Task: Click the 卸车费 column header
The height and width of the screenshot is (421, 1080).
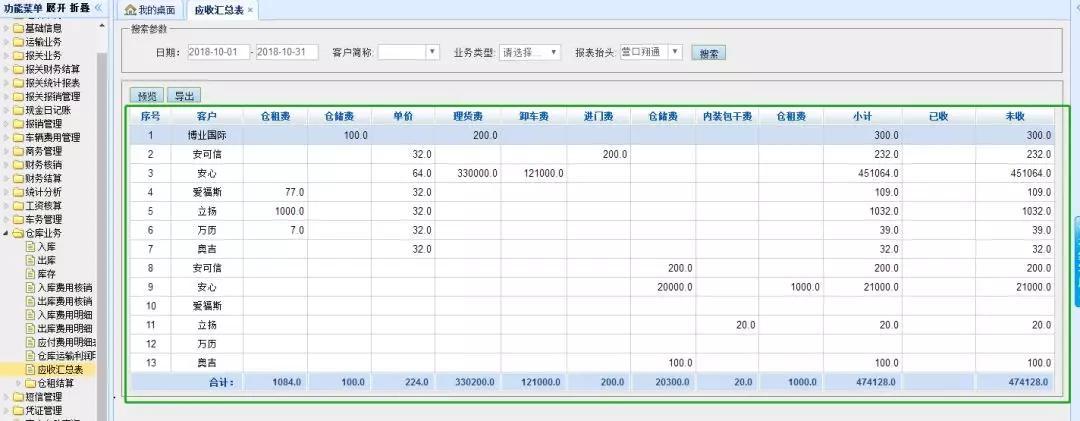Action: [534, 116]
